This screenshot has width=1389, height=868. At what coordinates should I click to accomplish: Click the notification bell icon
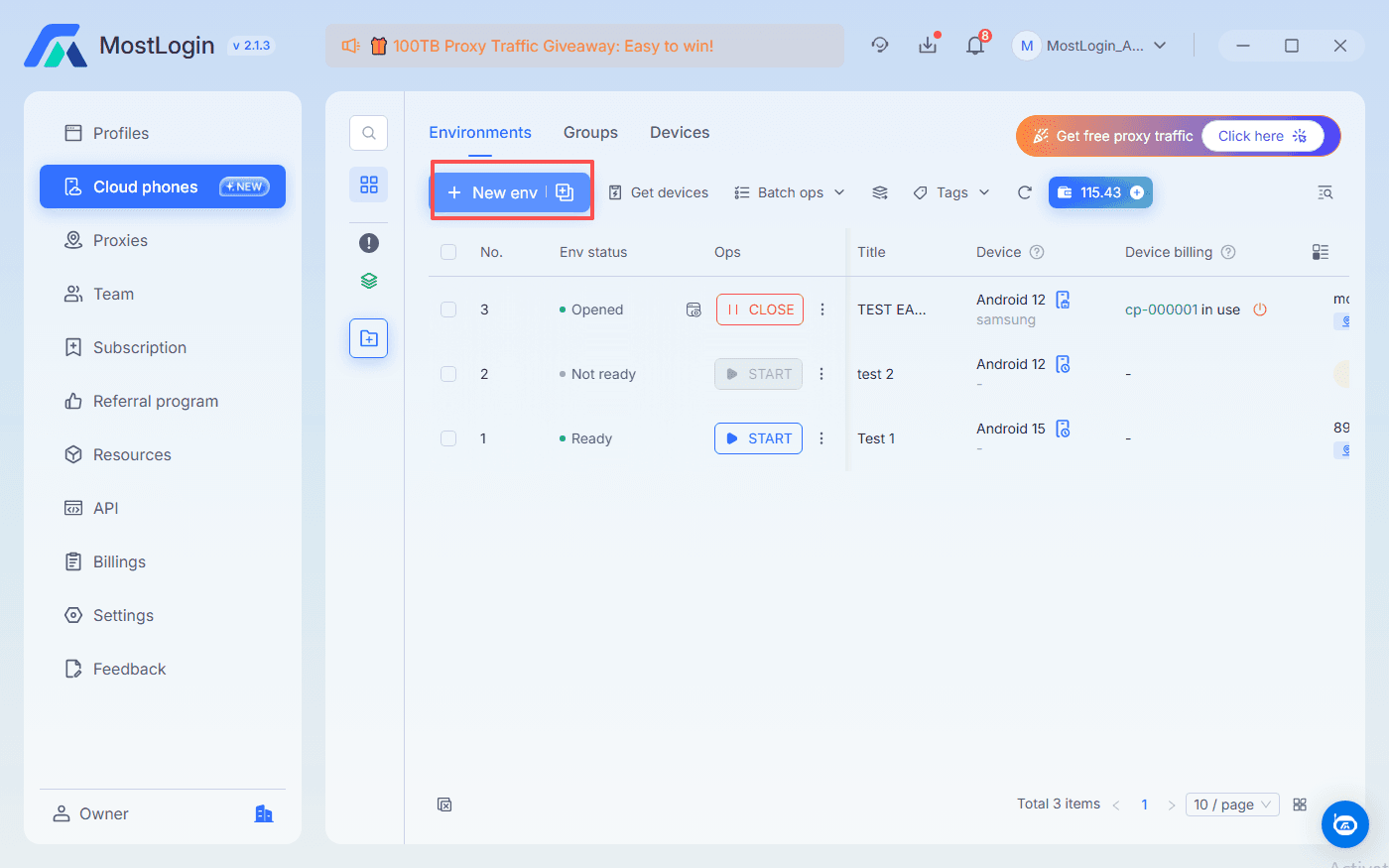[975, 46]
